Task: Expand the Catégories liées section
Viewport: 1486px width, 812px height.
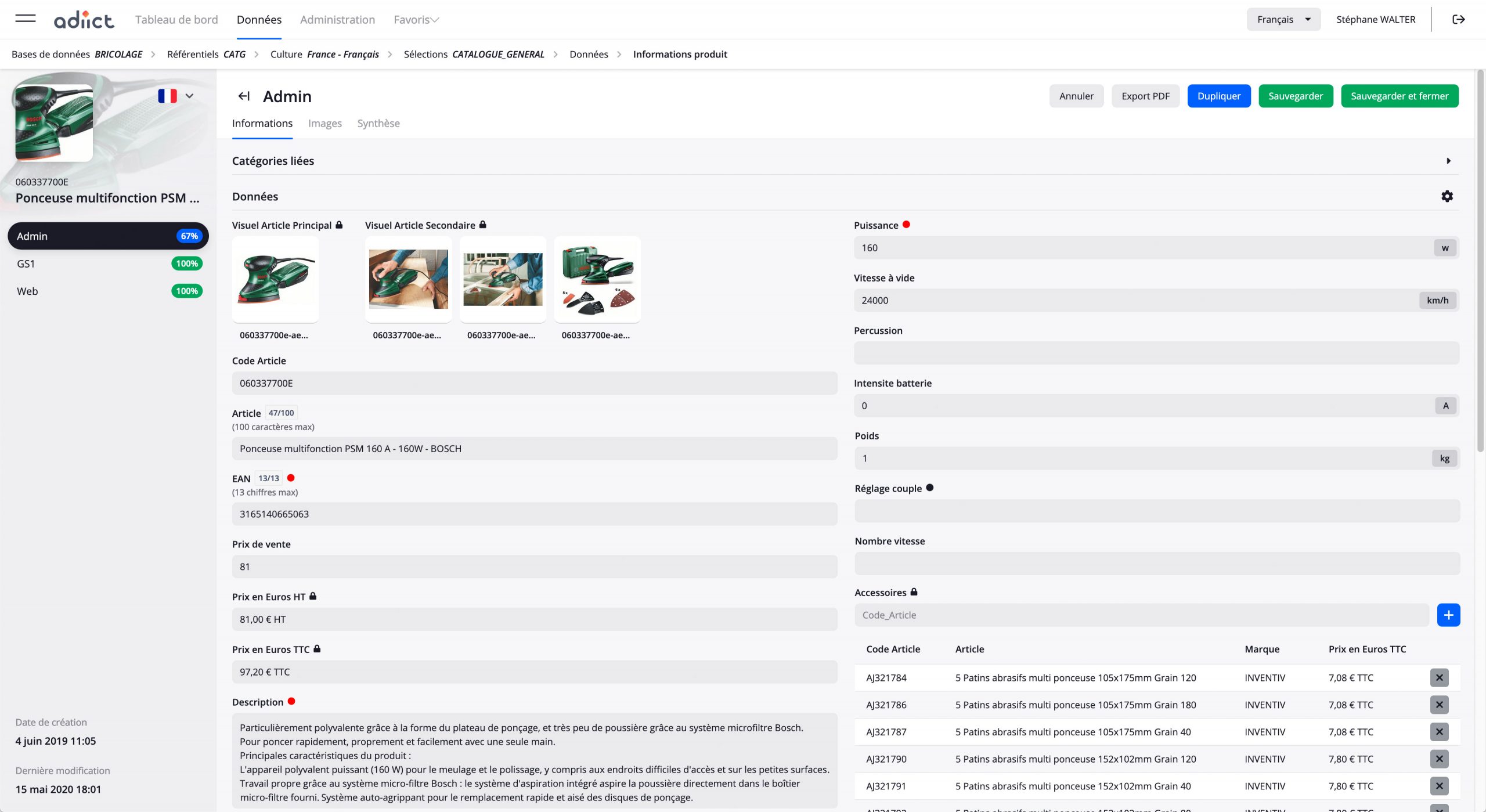Action: click(1449, 161)
